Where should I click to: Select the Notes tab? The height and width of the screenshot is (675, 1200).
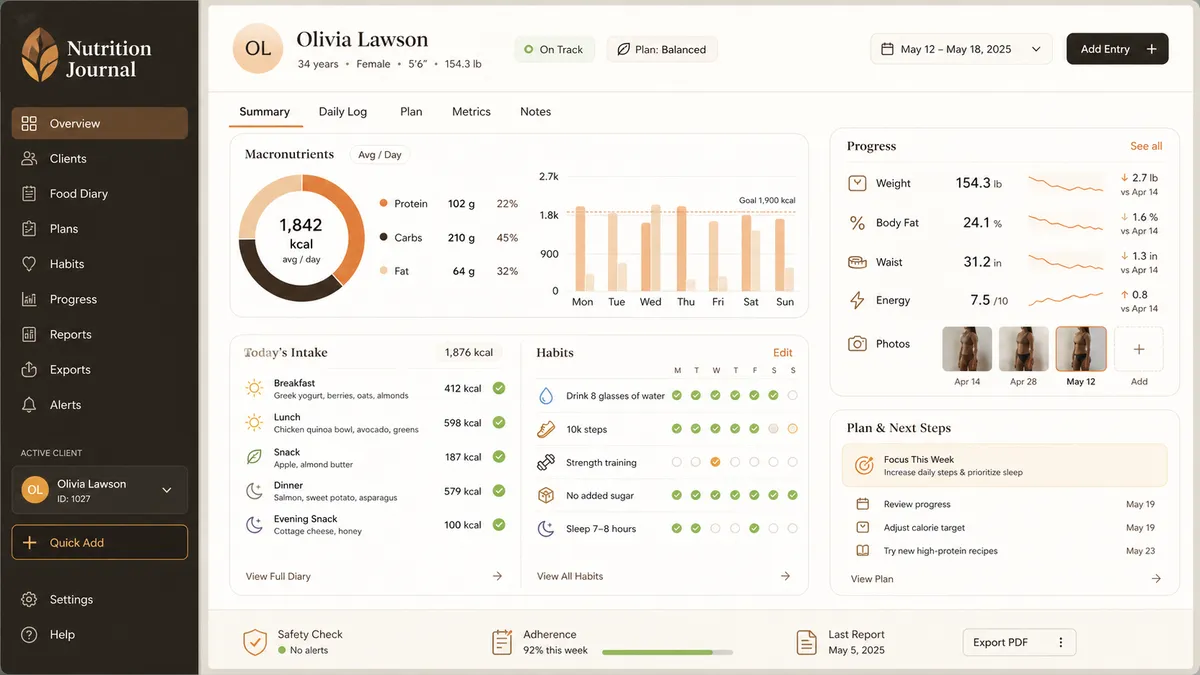click(x=536, y=112)
